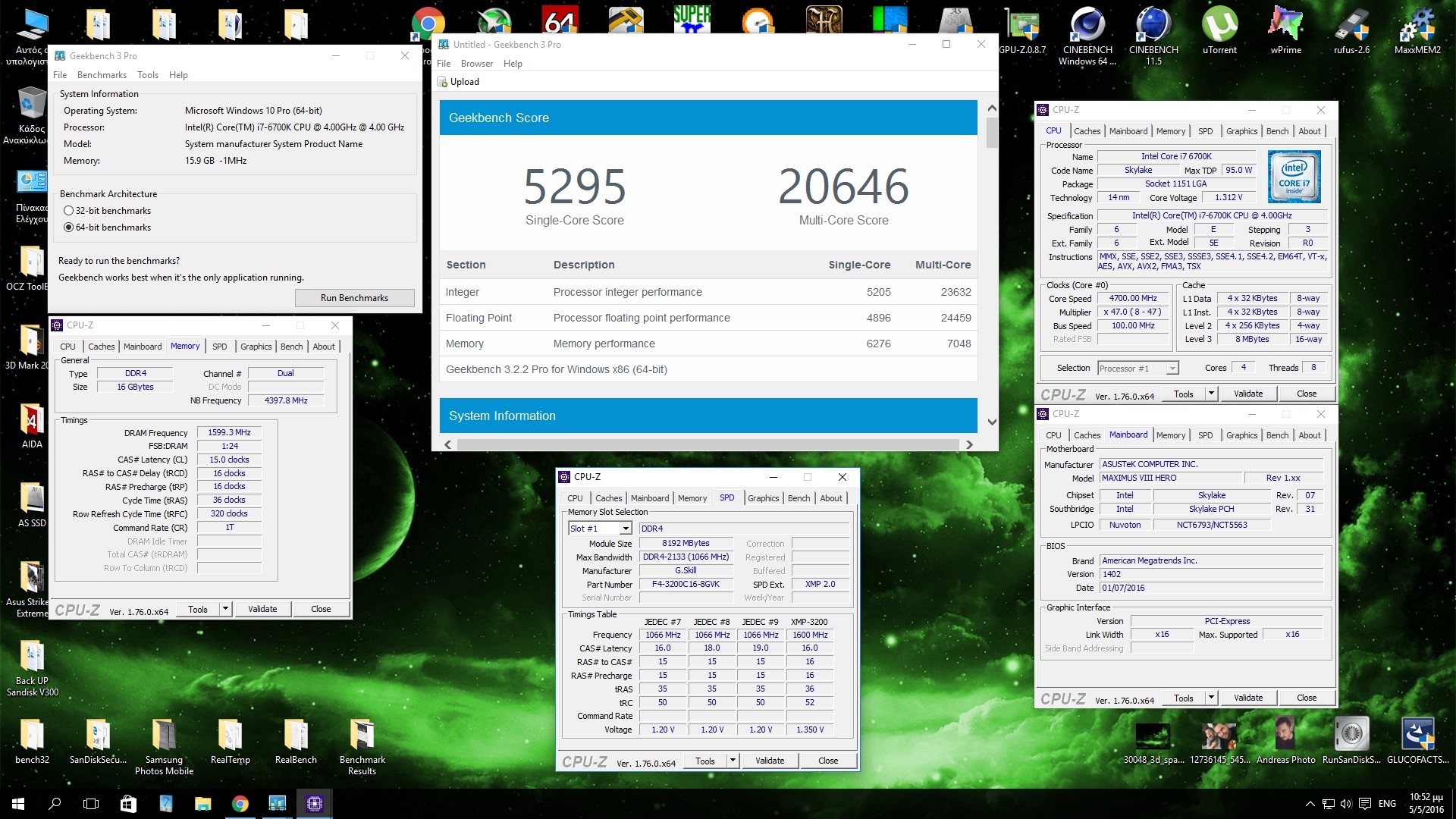The height and width of the screenshot is (819, 1456).
Task: Open Task View on taskbar
Action: [x=91, y=804]
